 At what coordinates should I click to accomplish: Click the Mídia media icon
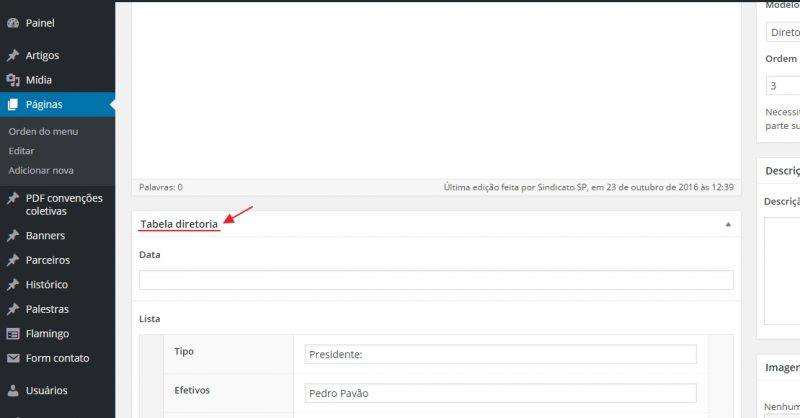pos(13,80)
